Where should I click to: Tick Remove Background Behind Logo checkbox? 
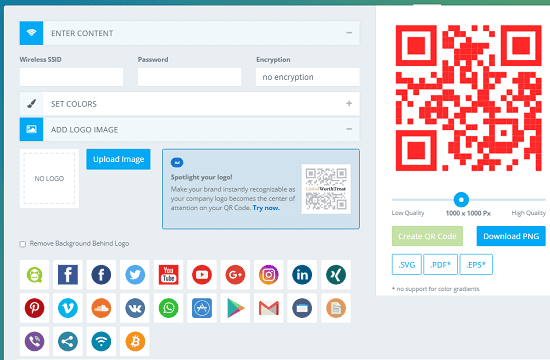click(x=23, y=244)
